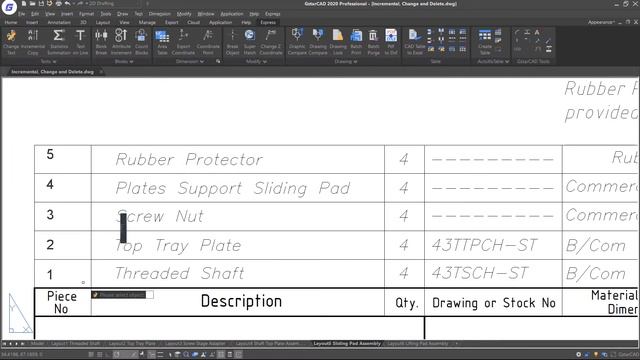
Task: Select the Super Hatch tool
Action: (250, 42)
